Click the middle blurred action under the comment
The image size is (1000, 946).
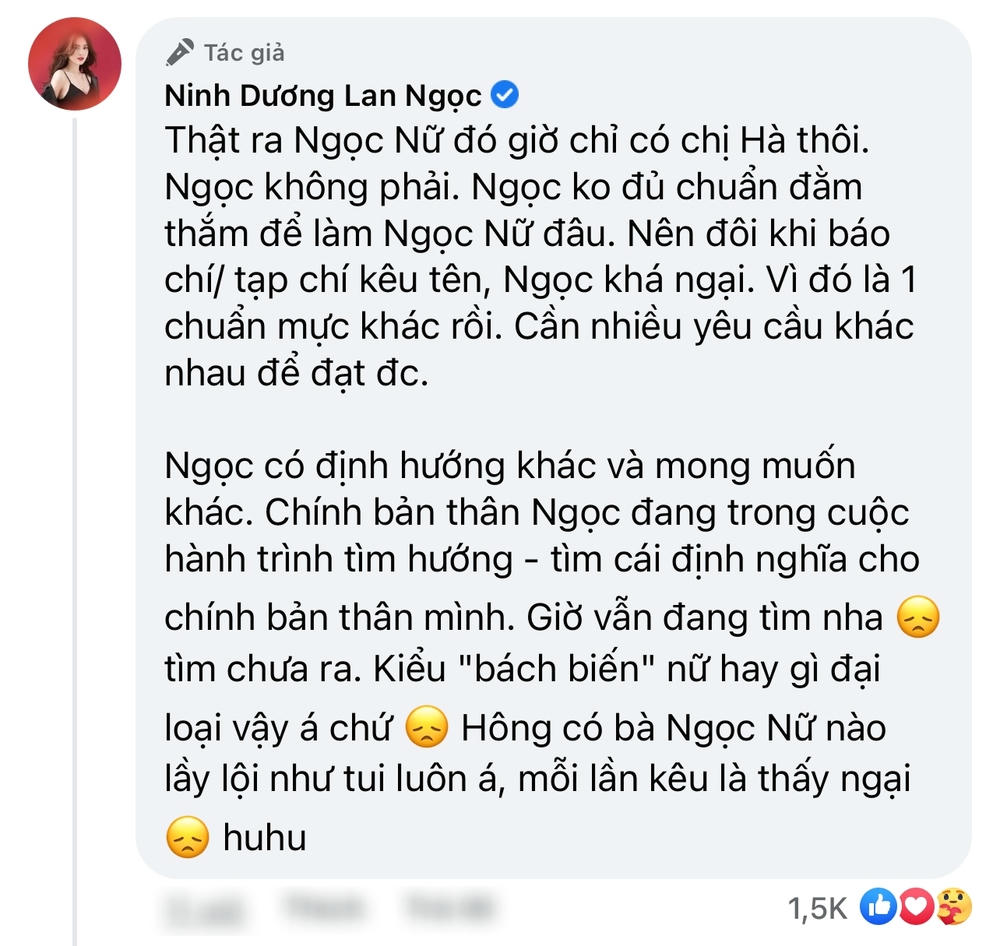(x=323, y=907)
